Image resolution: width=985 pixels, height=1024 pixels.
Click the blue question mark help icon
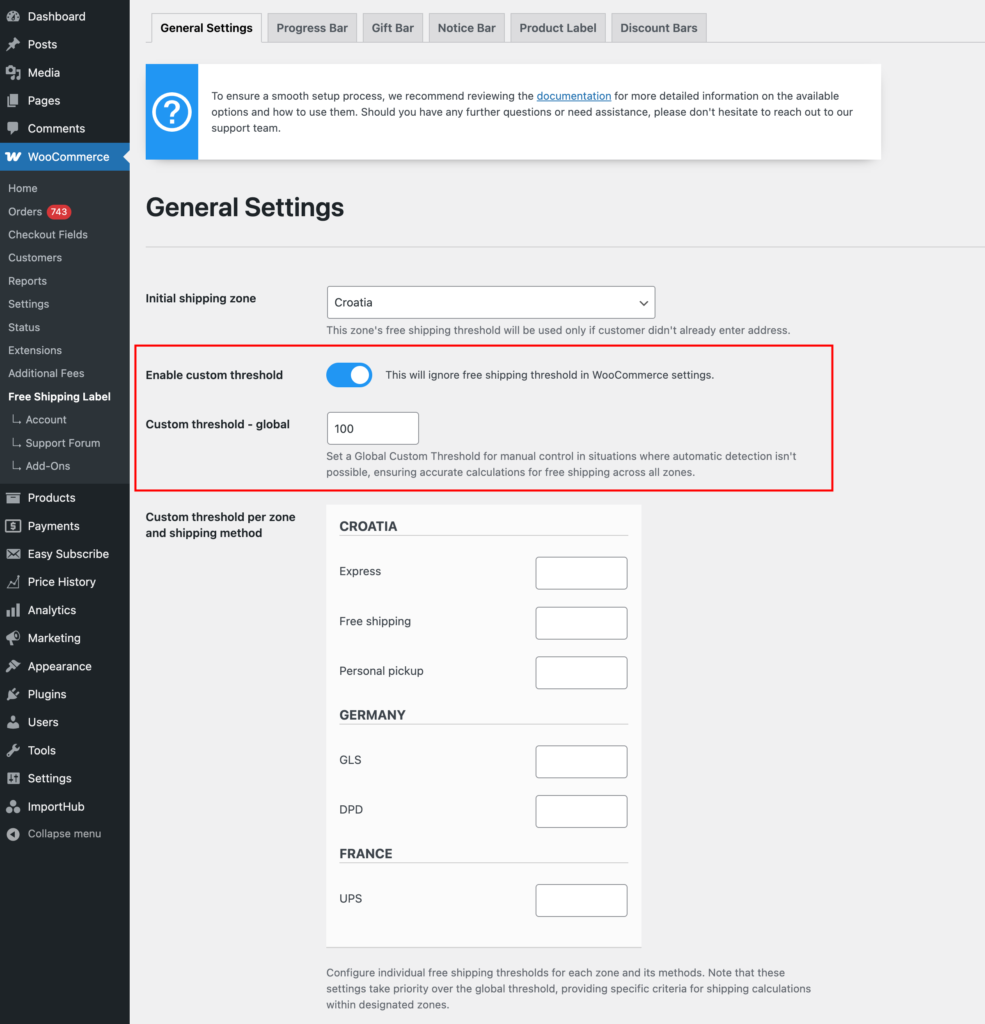click(172, 112)
